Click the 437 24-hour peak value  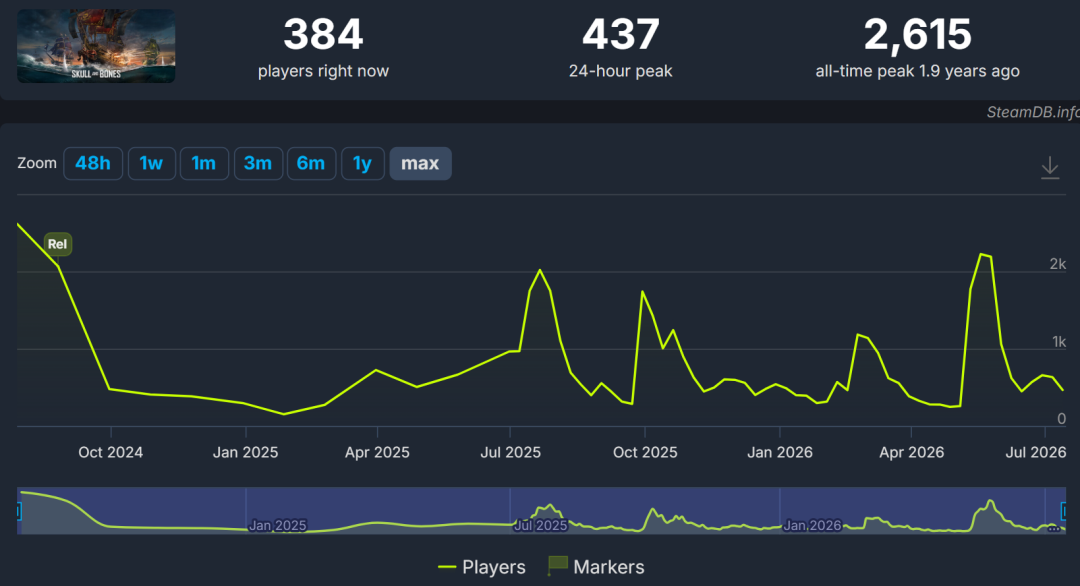(x=621, y=34)
